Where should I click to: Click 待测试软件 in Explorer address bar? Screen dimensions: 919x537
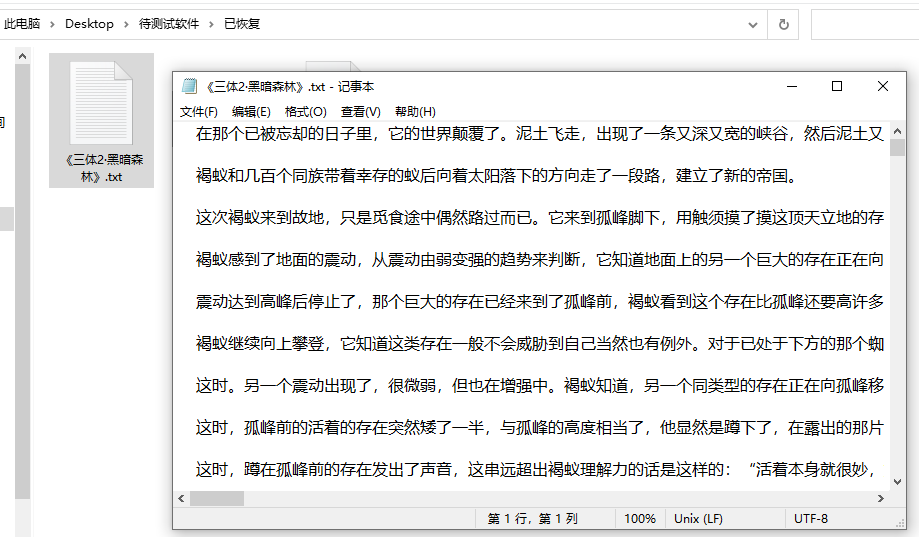pos(169,24)
